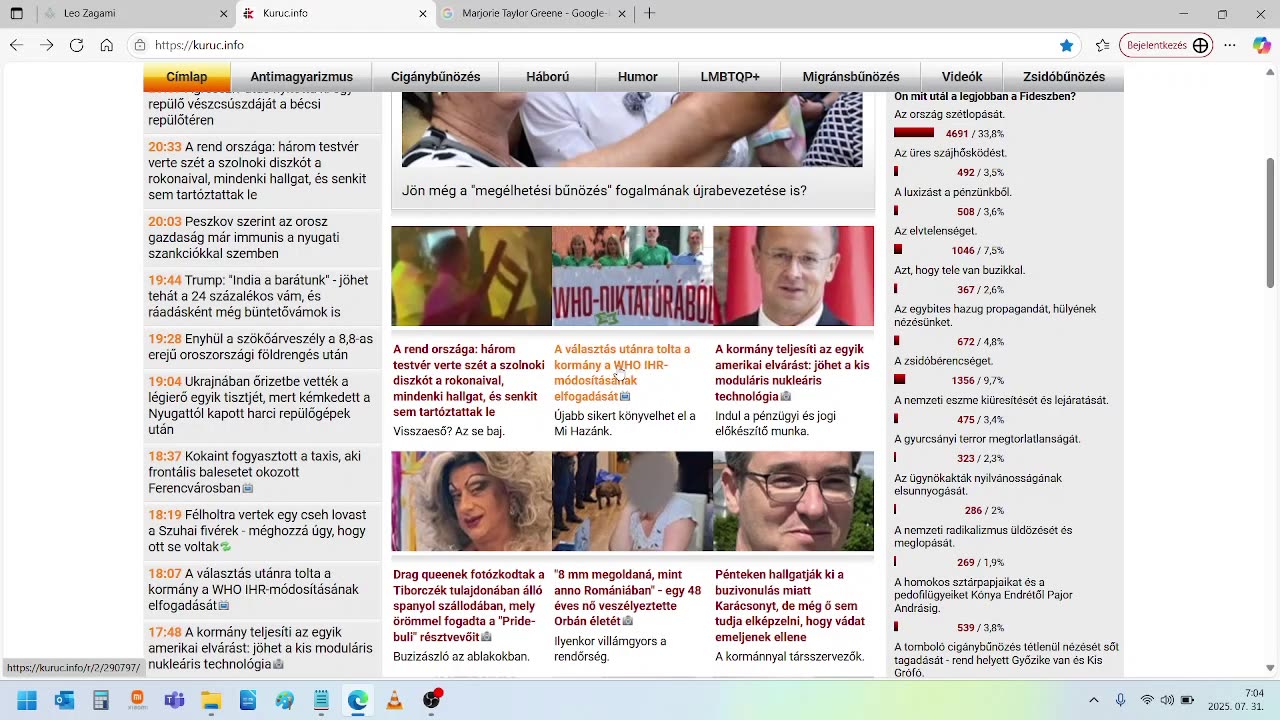Select poll option 'Az elvtelenséget.'
This screenshot has width=1280, height=720.
coord(935,231)
